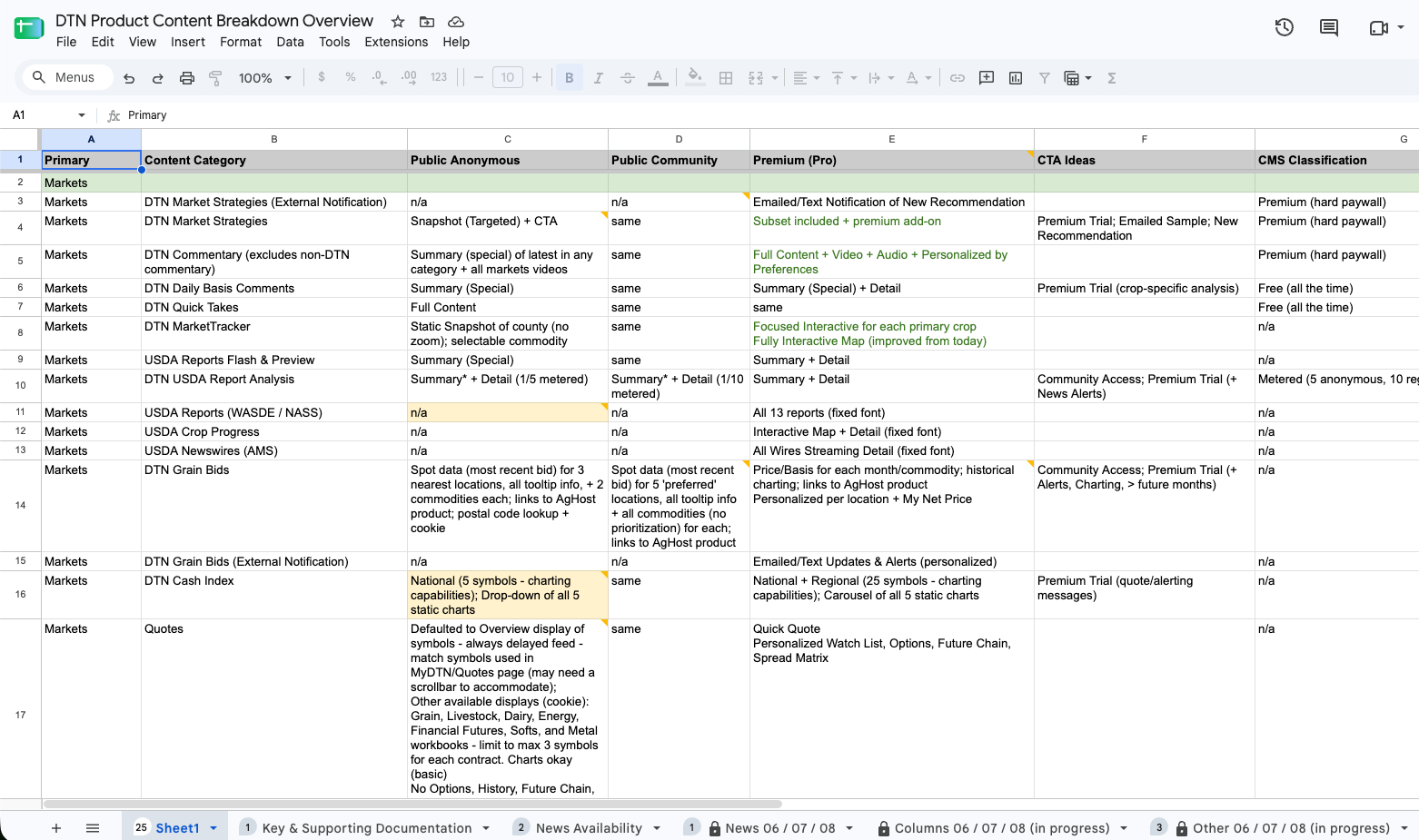Decrease the font size
This screenshot has width=1419, height=840.
pos(479,78)
